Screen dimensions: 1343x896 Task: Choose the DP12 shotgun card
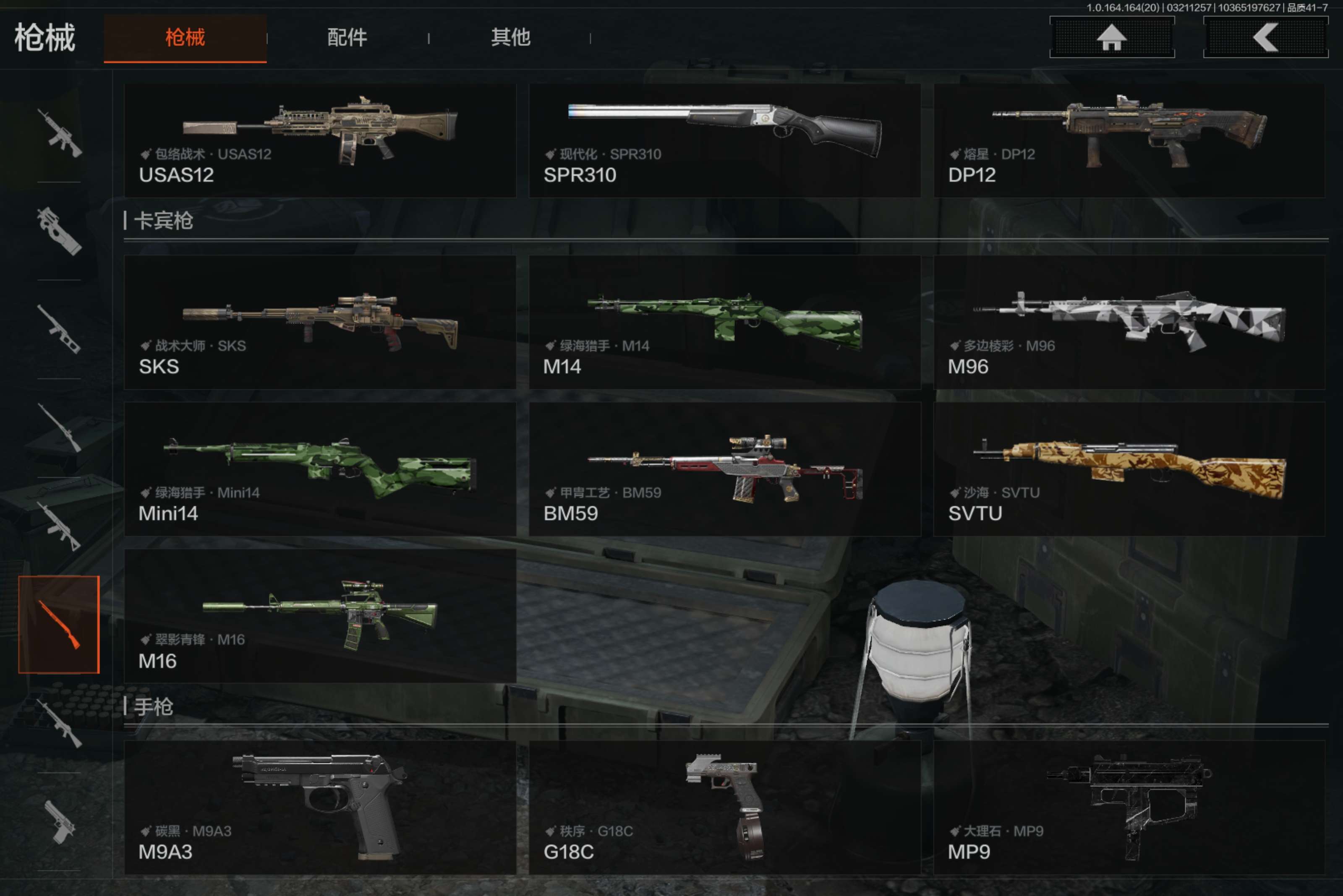(x=1129, y=141)
